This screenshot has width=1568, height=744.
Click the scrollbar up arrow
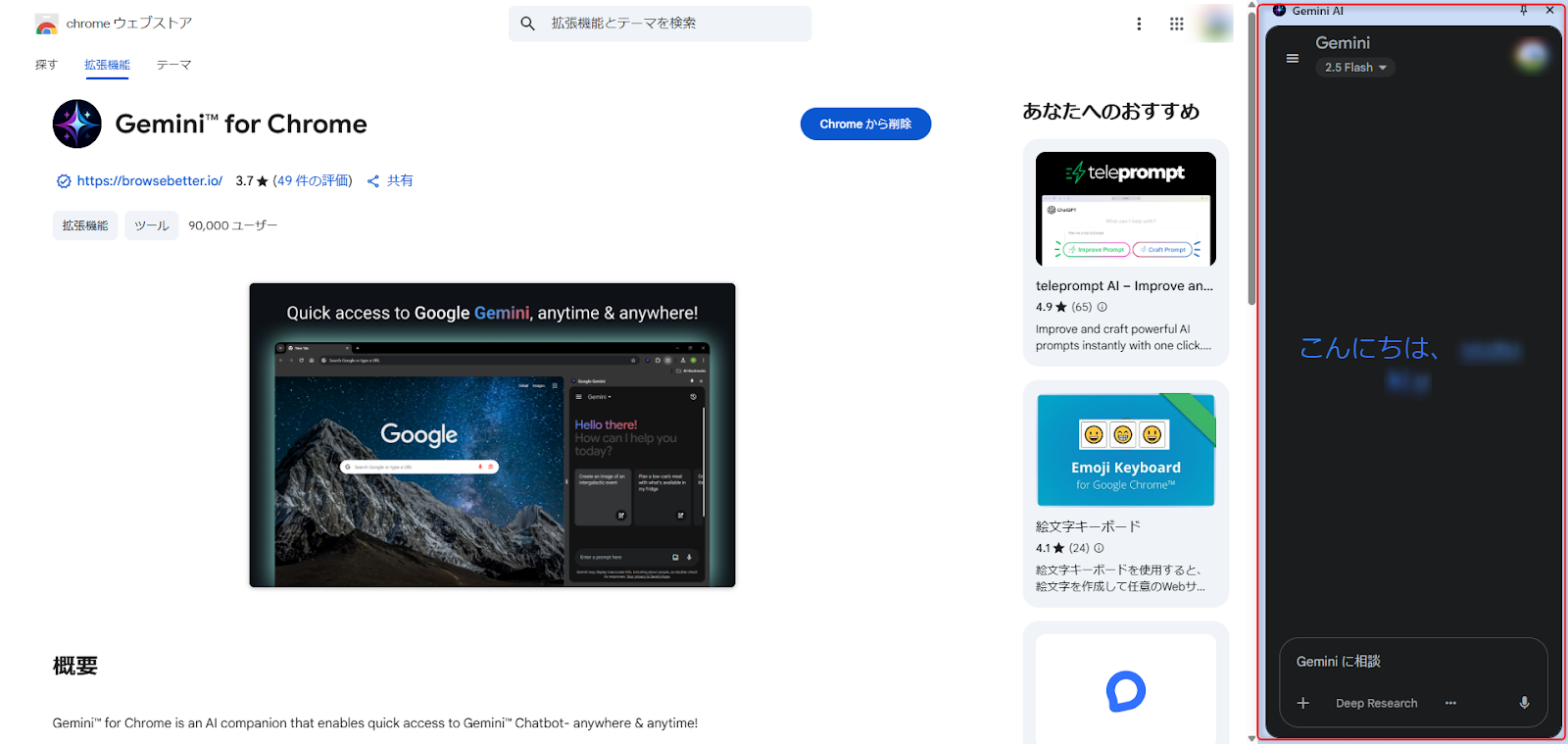1251,5
